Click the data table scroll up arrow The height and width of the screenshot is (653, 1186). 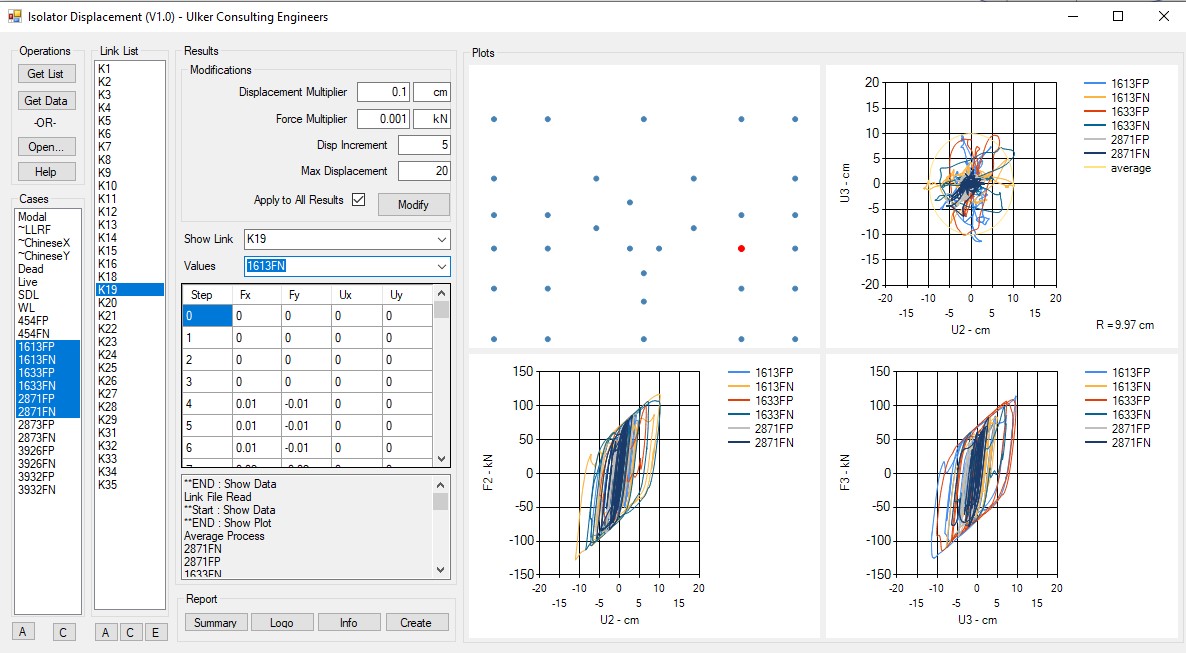pyautogui.click(x=442, y=293)
